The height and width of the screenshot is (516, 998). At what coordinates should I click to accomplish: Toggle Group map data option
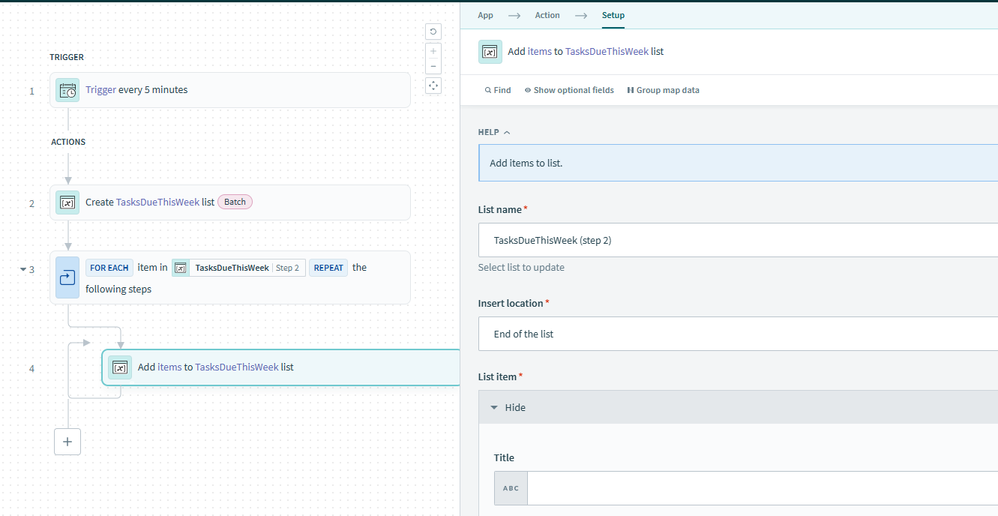(x=663, y=90)
